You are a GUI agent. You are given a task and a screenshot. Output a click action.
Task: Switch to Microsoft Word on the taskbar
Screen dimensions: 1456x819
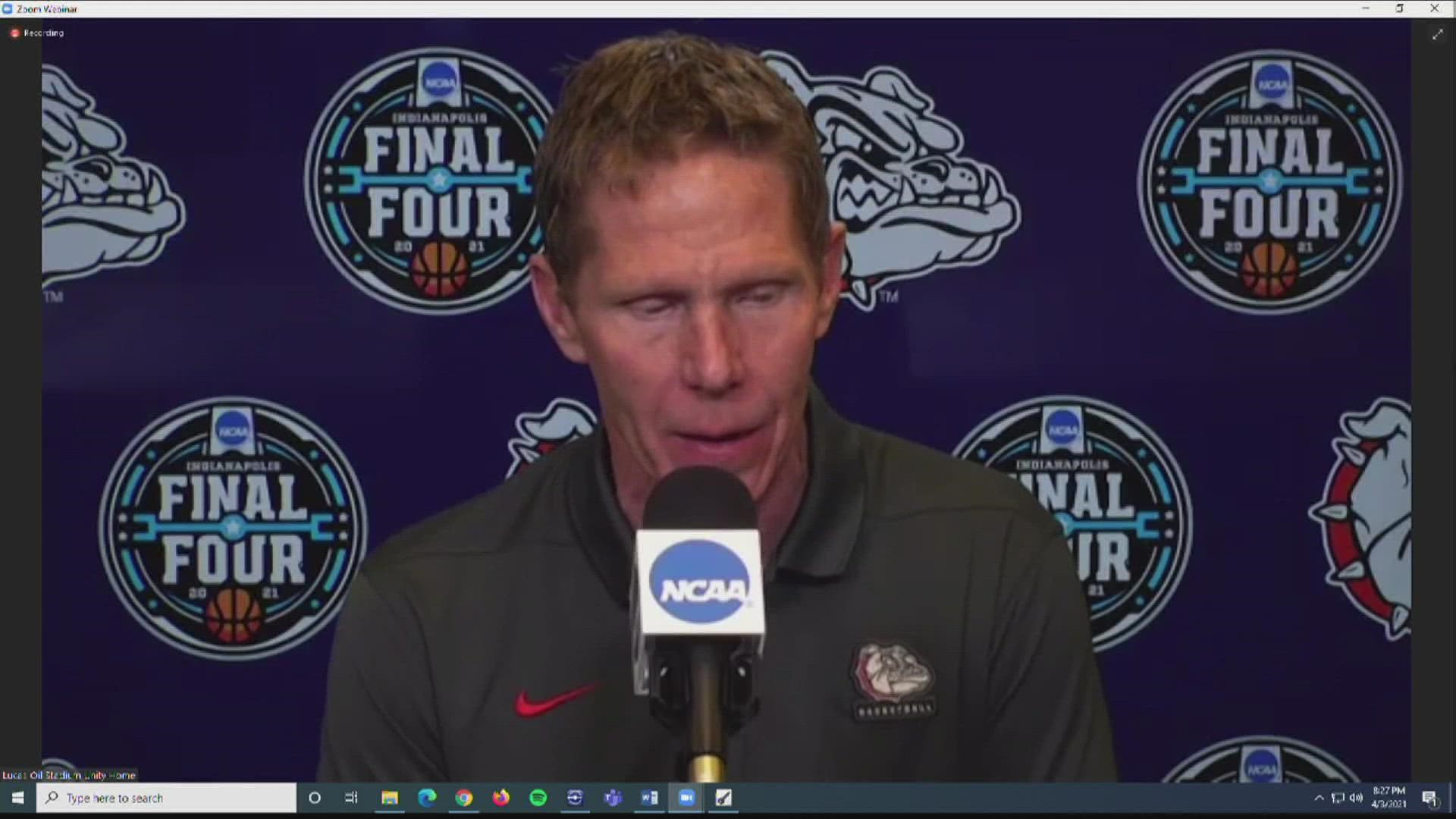click(649, 798)
